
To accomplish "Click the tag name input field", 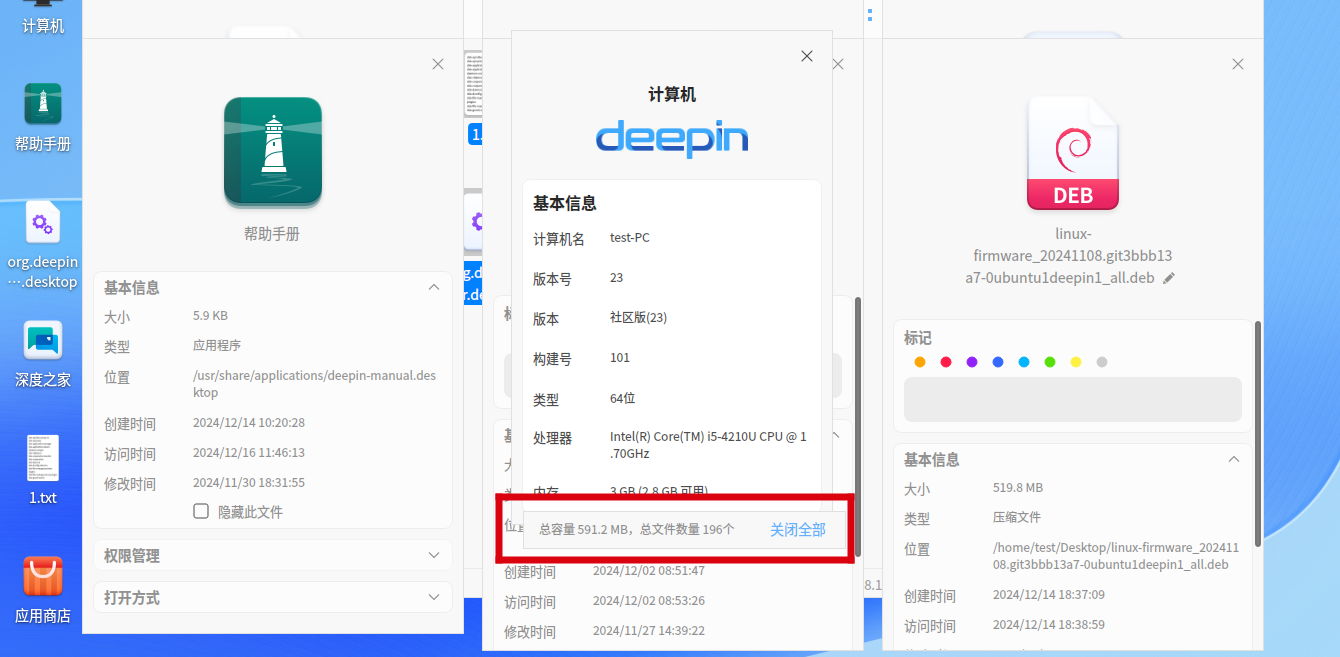I will click(x=1072, y=399).
